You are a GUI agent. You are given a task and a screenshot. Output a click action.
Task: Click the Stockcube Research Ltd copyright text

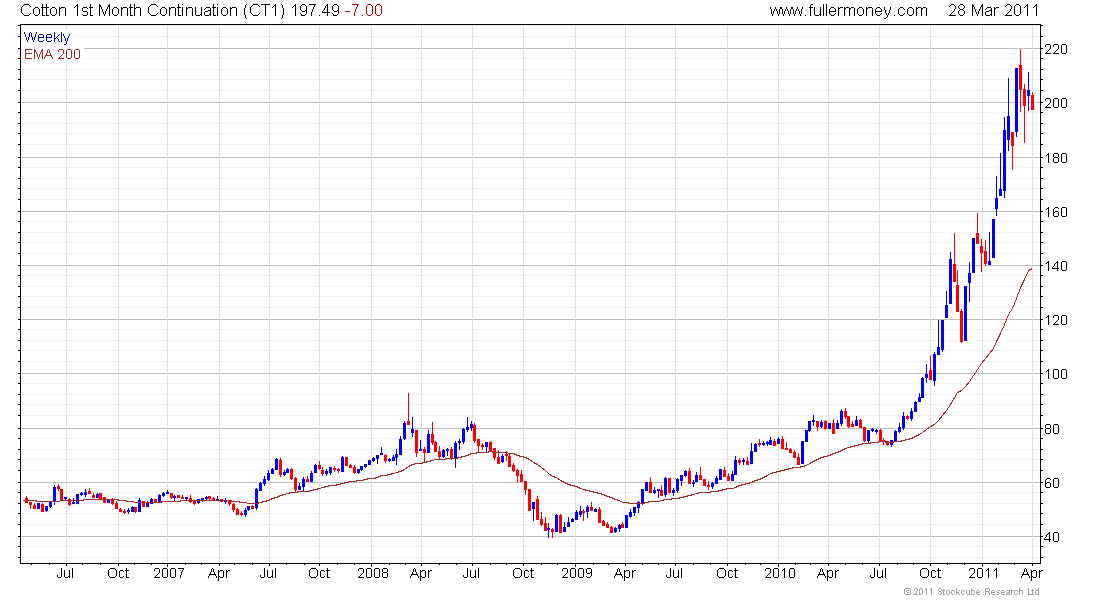[971, 592]
